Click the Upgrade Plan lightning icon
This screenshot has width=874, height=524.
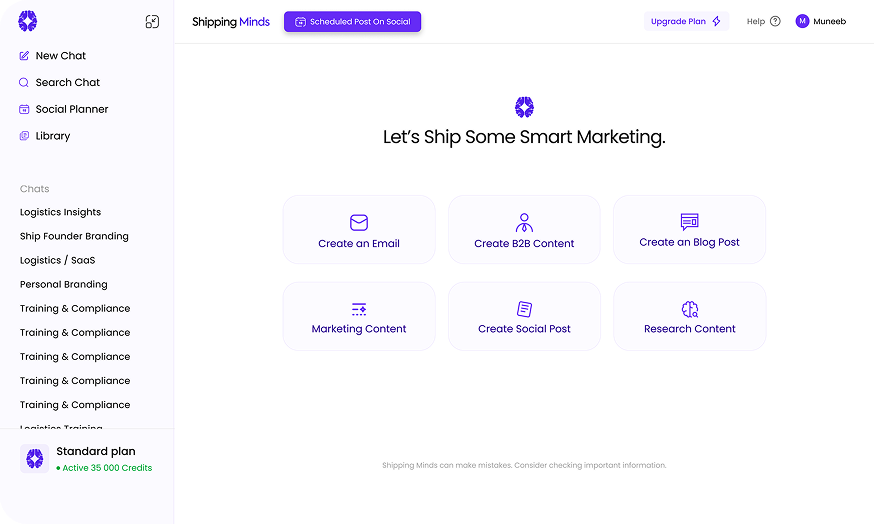click(716, 21)
